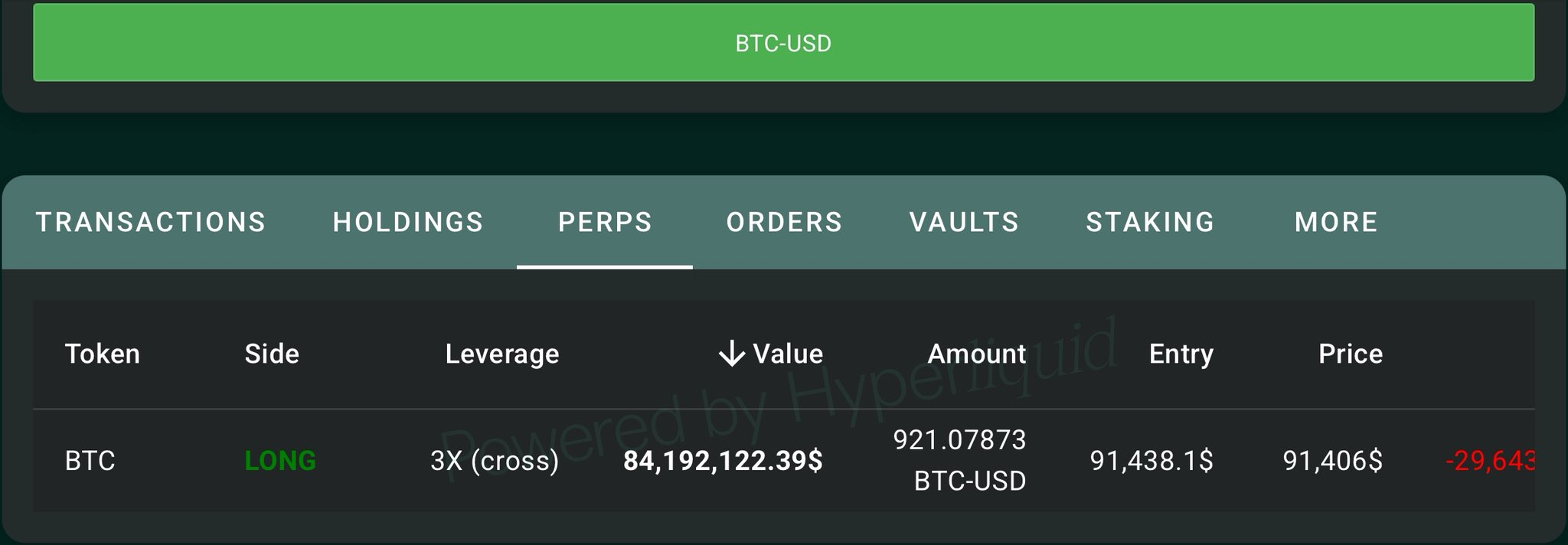Expand the MORE tab menu

click(x=1336, y=222)
